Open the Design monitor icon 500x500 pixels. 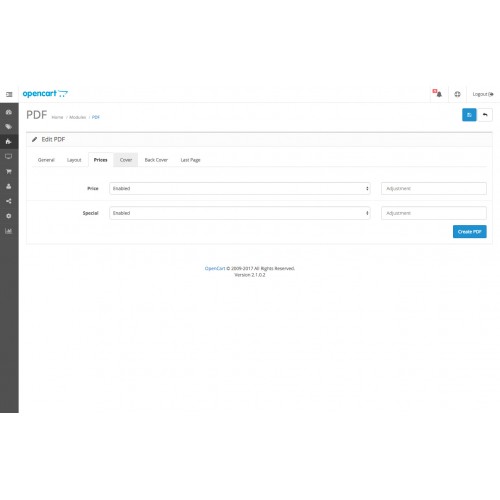point(9,156)
